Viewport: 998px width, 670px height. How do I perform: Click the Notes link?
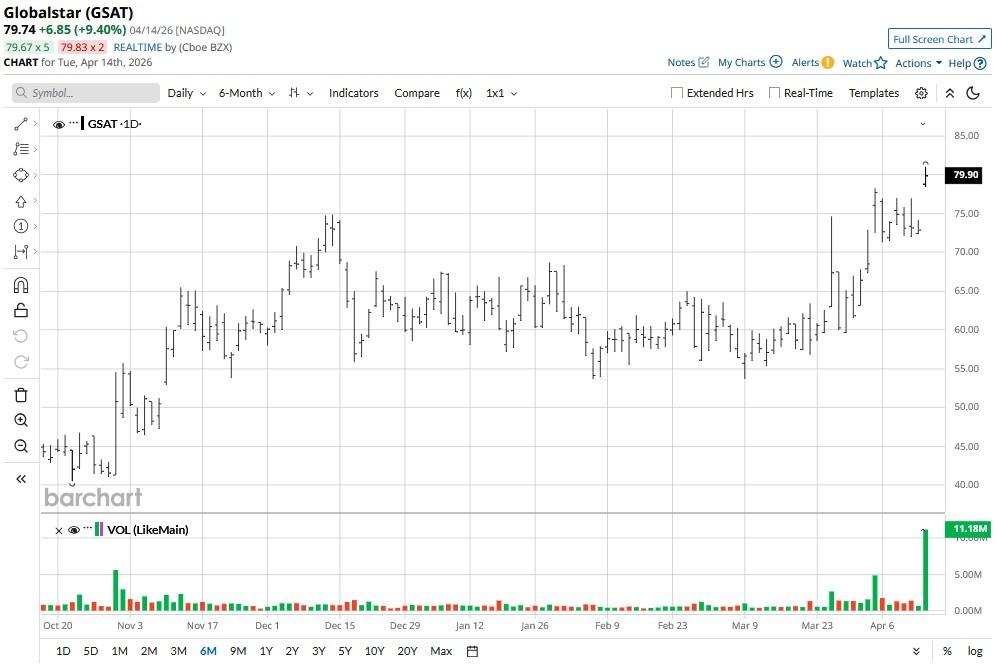[x=681, y=62]
